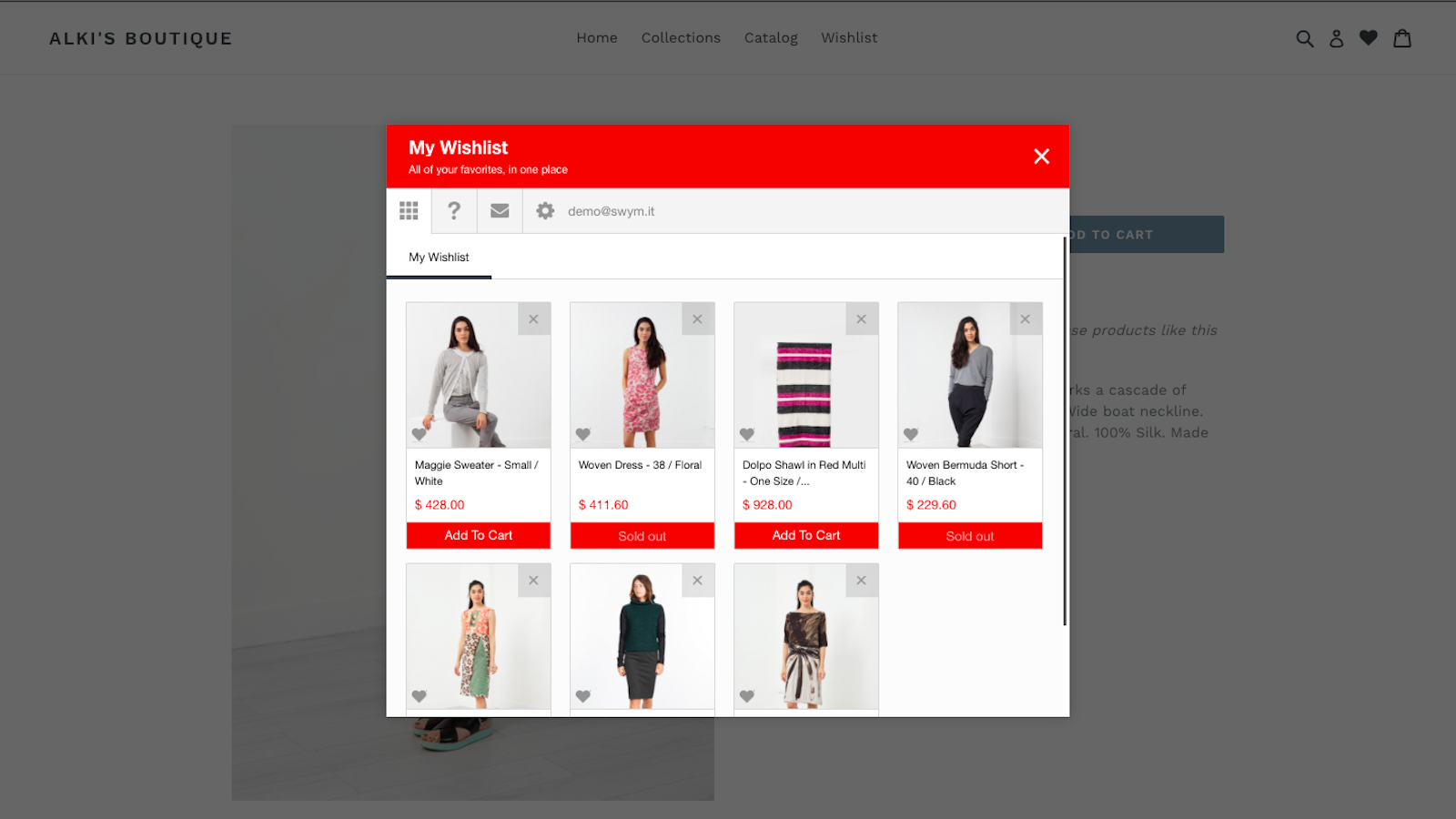Click the $ 928.00 price
The width and height of the screenshot is (1456, 819).
point(767,505)
